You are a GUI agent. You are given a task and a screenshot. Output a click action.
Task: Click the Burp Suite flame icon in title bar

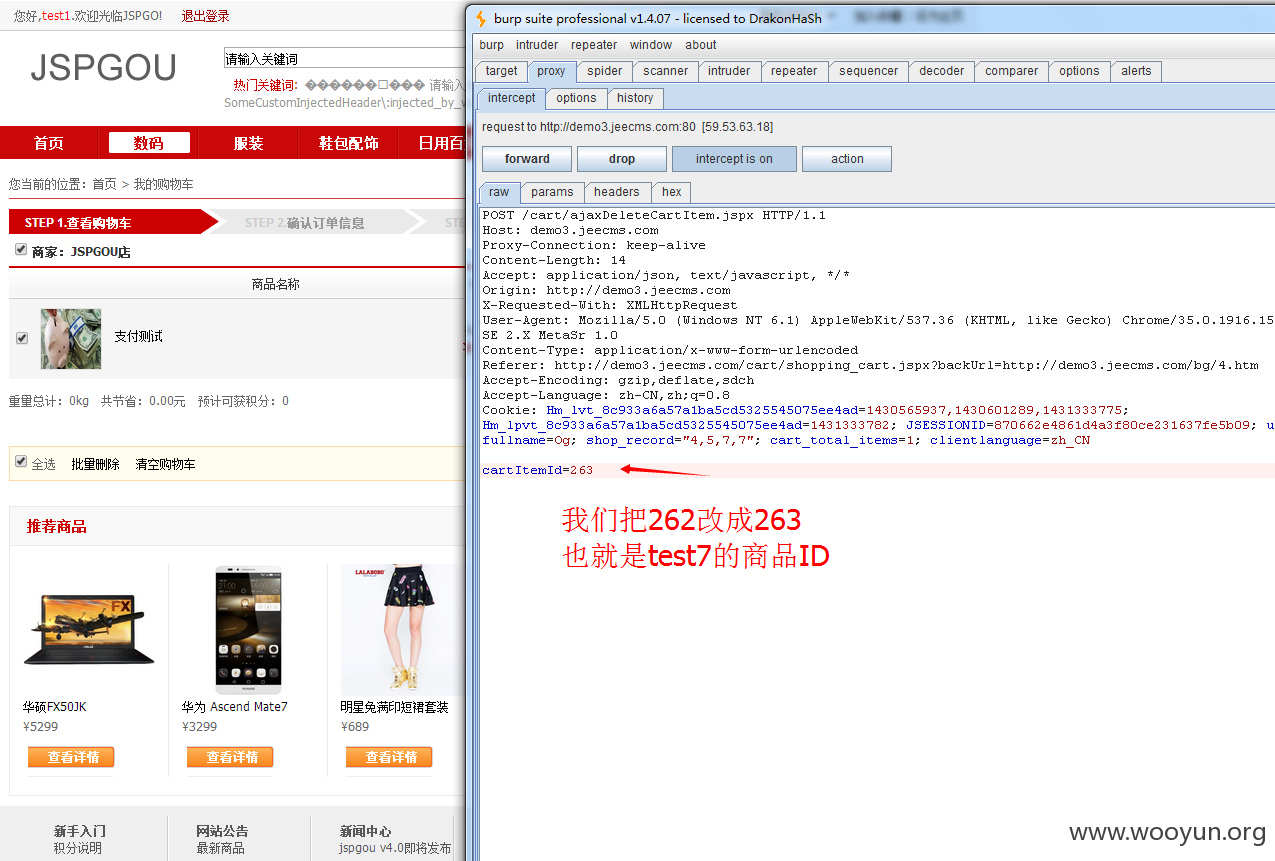pos(481,18)
